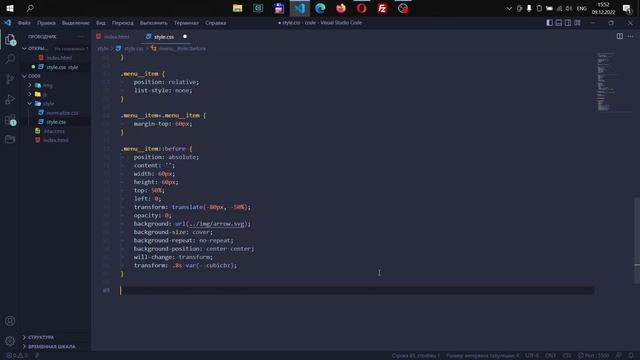This screenshot has width=640, height=360.
Task: Open the editor More Actions ellipsis
Action: 631,36
